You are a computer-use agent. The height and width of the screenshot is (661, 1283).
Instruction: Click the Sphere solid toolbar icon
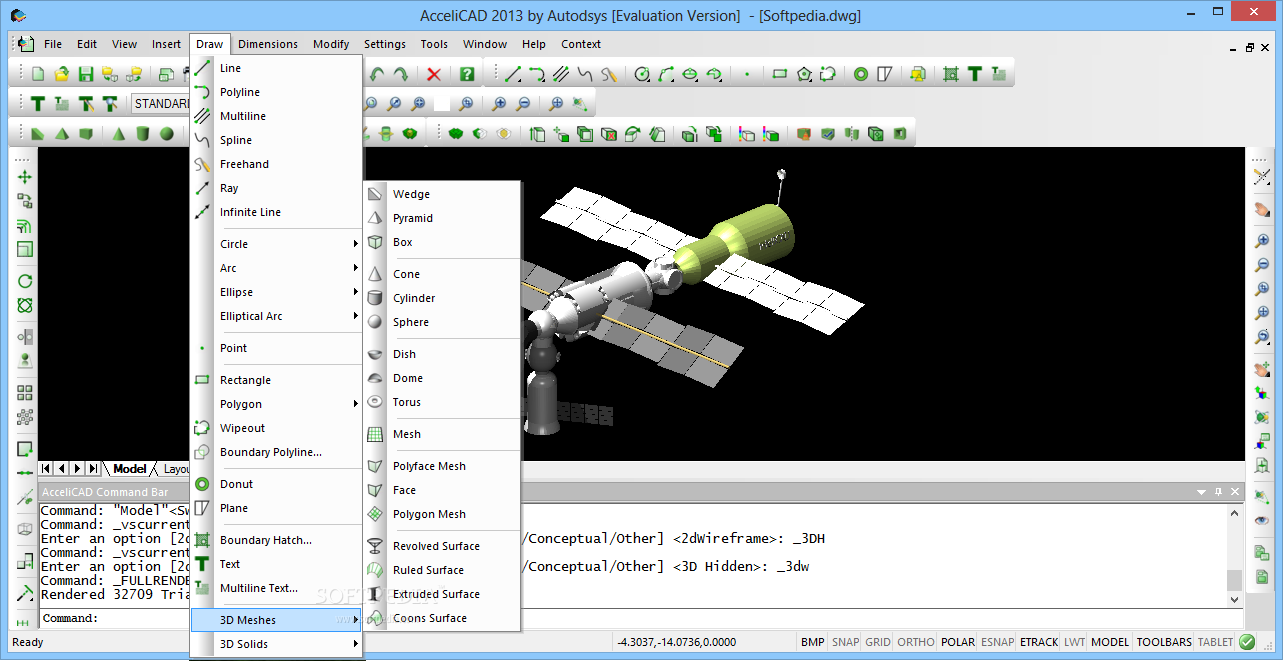click(x=167, y=133)
